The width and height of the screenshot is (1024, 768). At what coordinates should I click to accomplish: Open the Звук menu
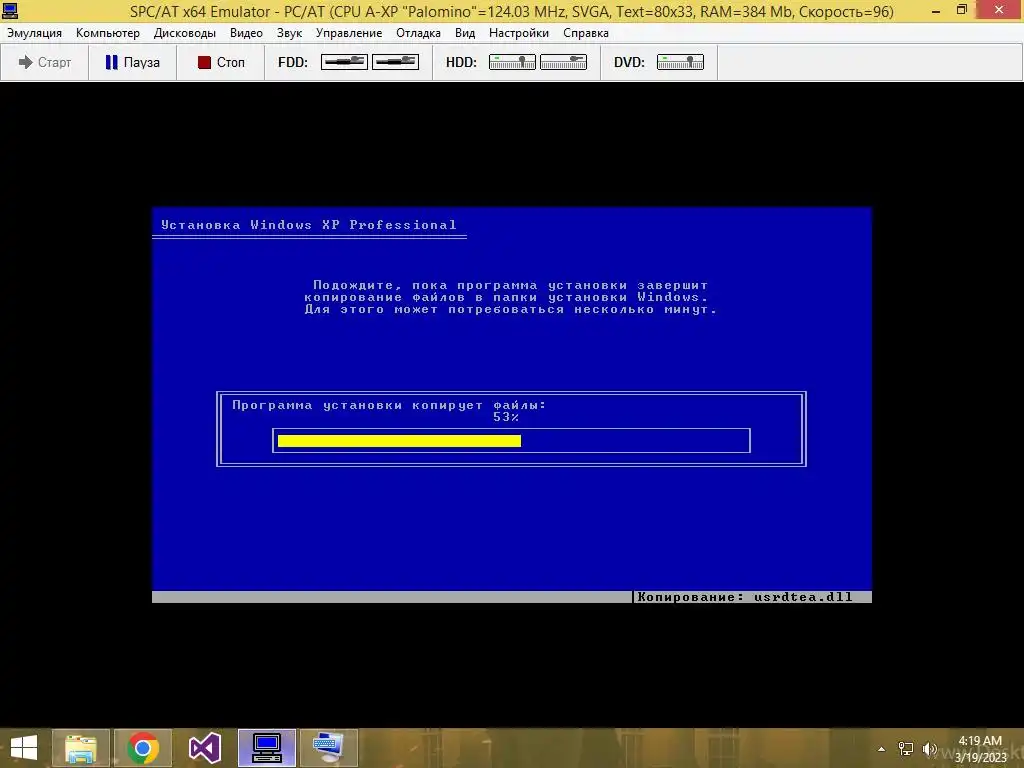click(289, 33)
